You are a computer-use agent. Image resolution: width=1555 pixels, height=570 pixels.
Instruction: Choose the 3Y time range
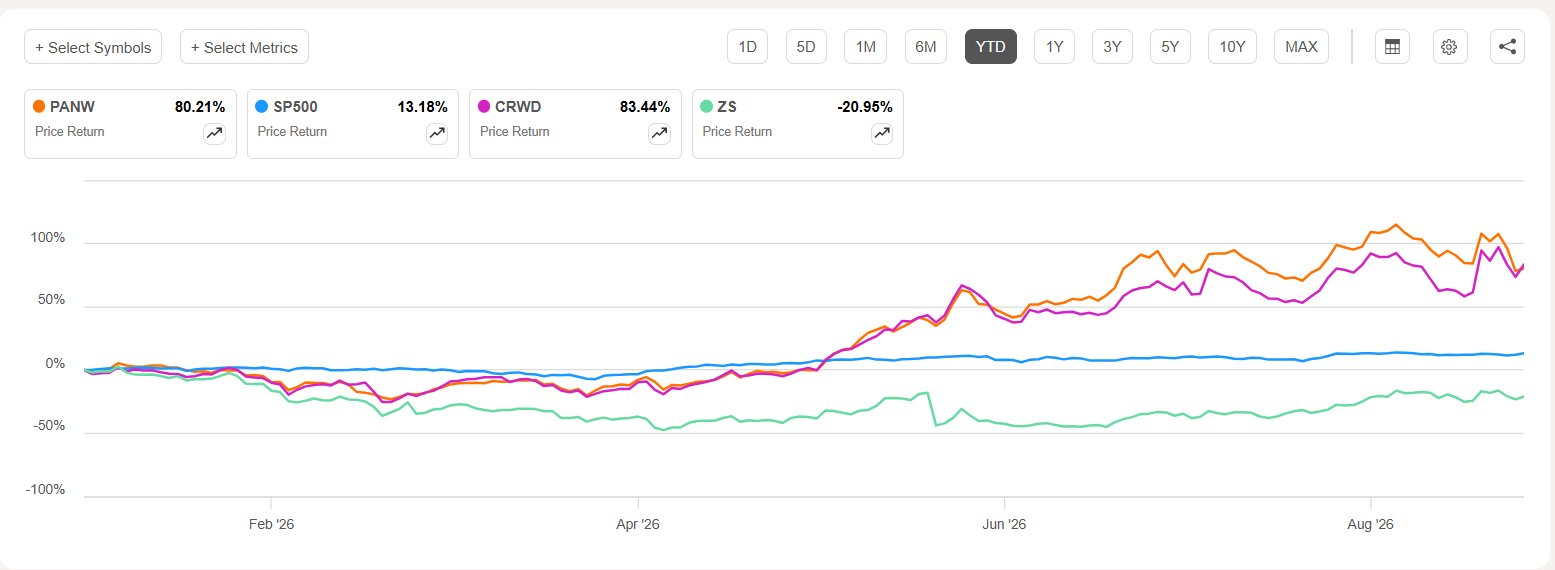[x=1112, y=47]
